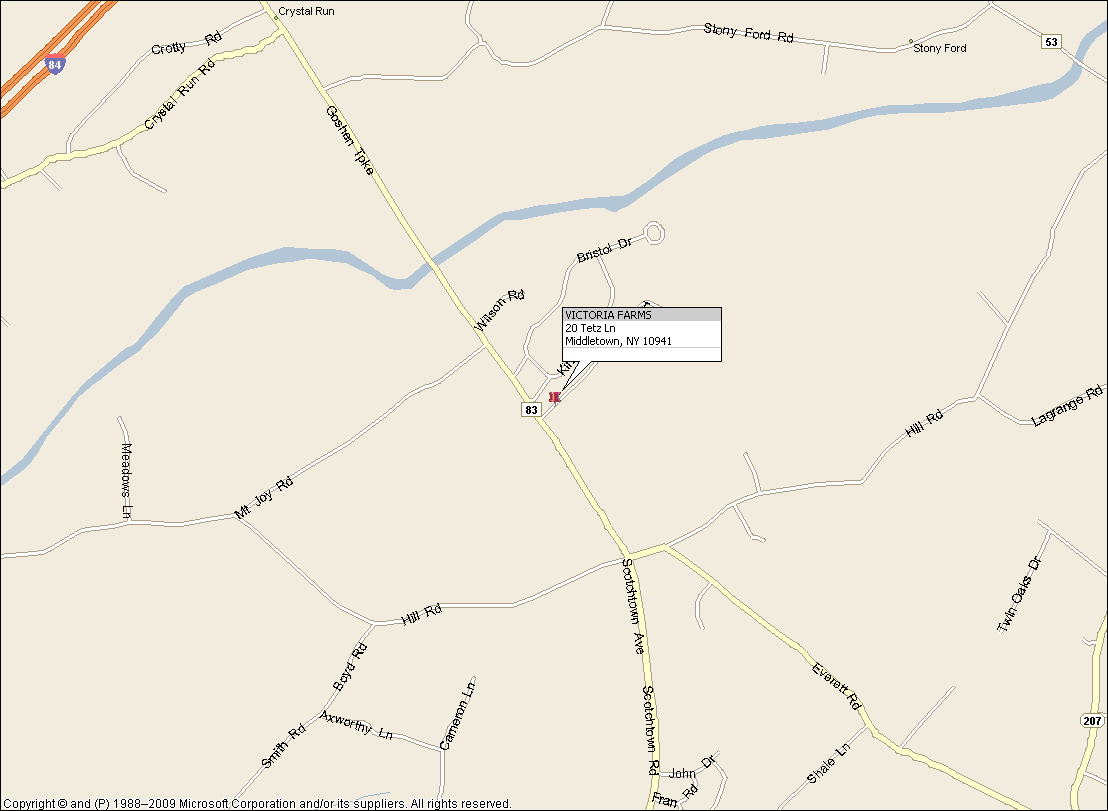
Task: Click the Everett Rd label
Action: [837, 686]
